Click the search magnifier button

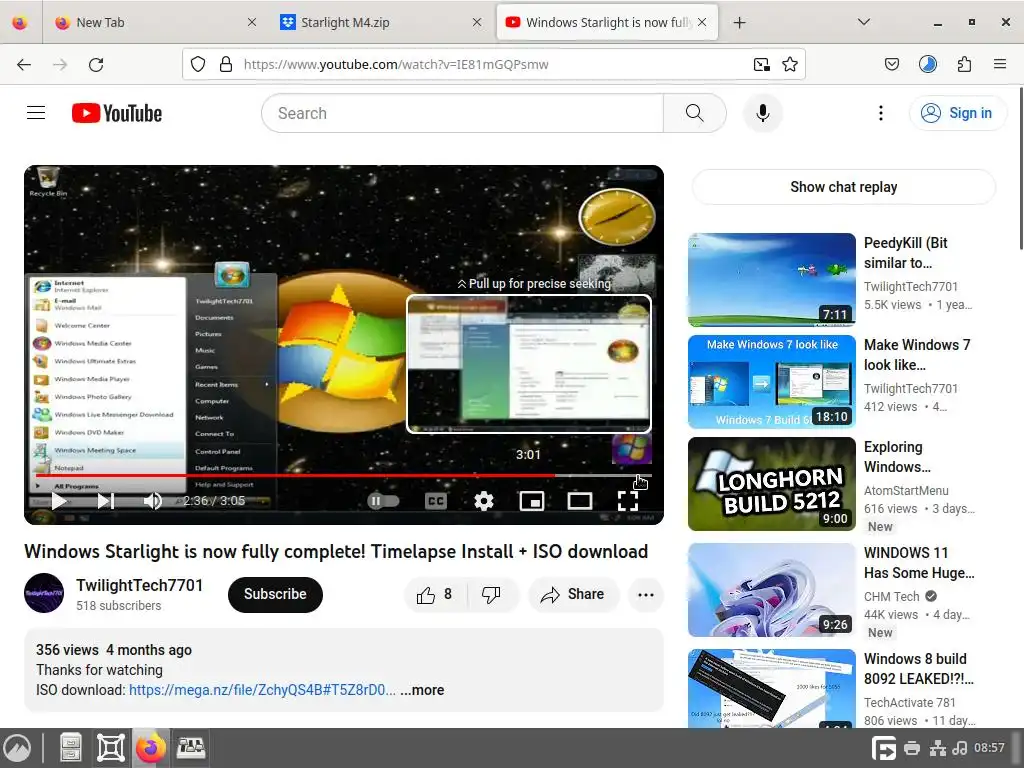pyautogui.click(x=695, y=113)
